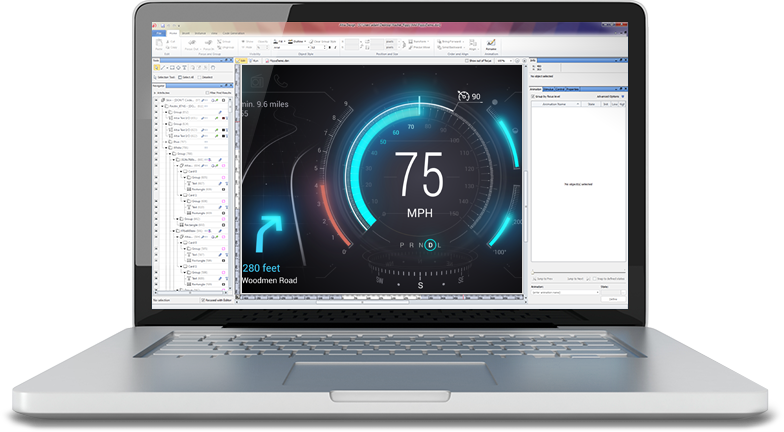Toggle Italic text style
Screen dimensions: 784x432
336,48
